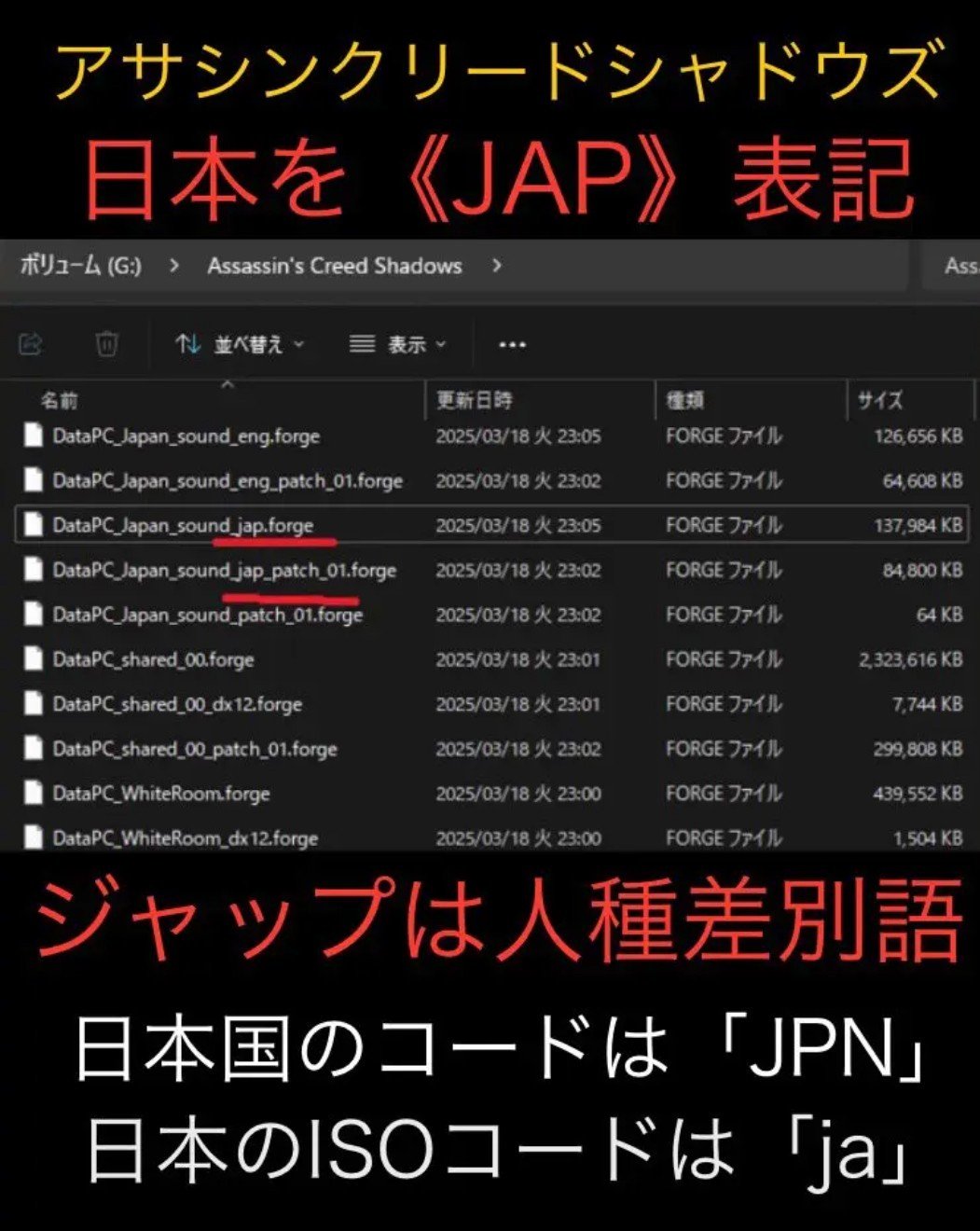Click file icon of DataPC_WhiteRoom.forge
Viewport: 980px width, 1231px height.
pos(34,794)
